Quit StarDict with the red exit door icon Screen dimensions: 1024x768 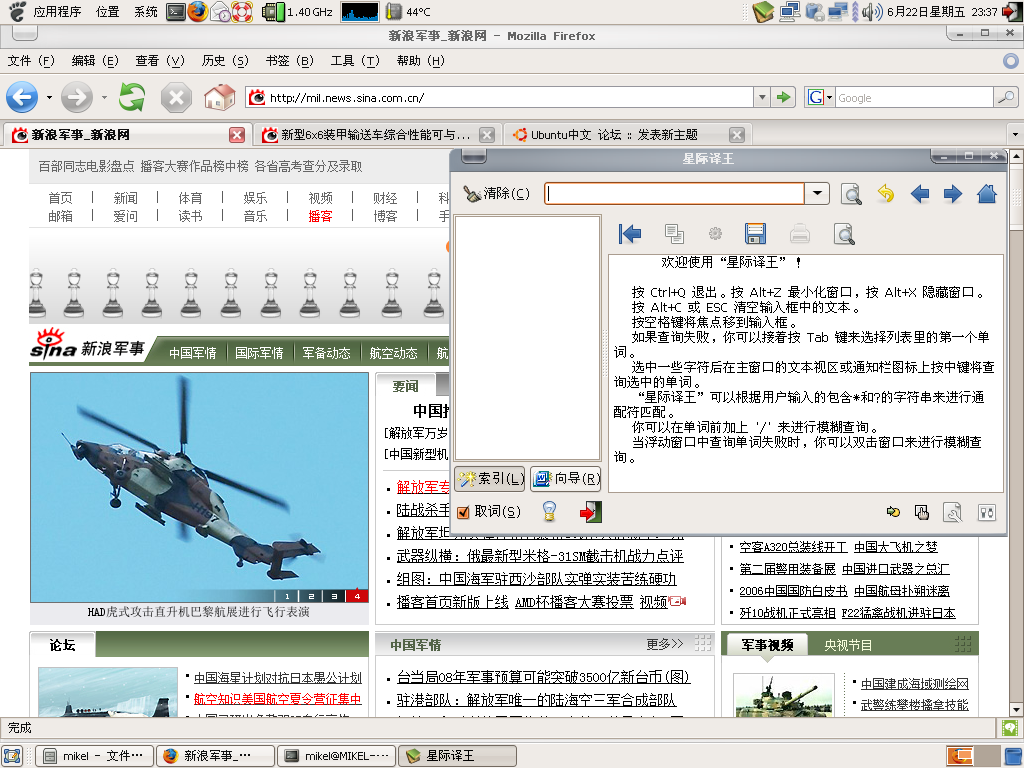click(x=590, y=511)
